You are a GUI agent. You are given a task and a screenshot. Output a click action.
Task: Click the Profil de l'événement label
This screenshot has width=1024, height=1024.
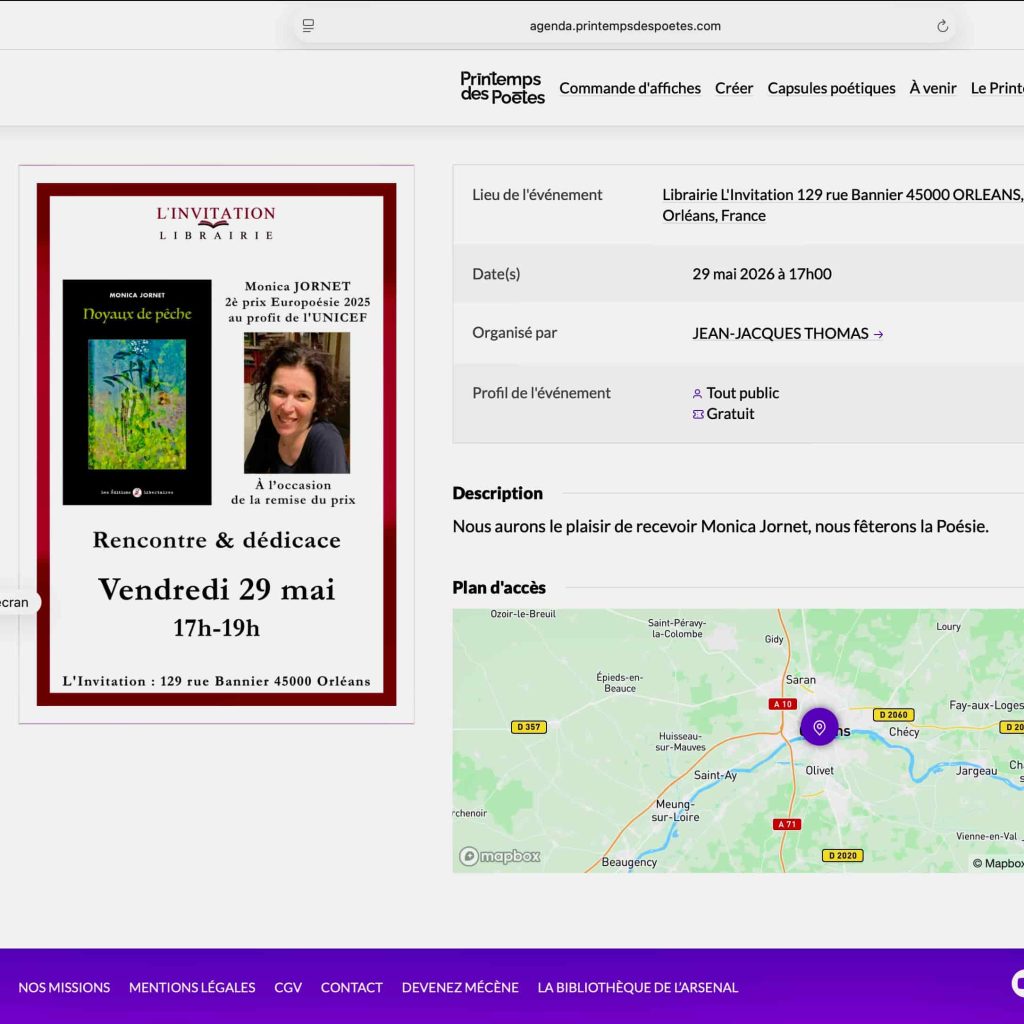tap(541, 393)
